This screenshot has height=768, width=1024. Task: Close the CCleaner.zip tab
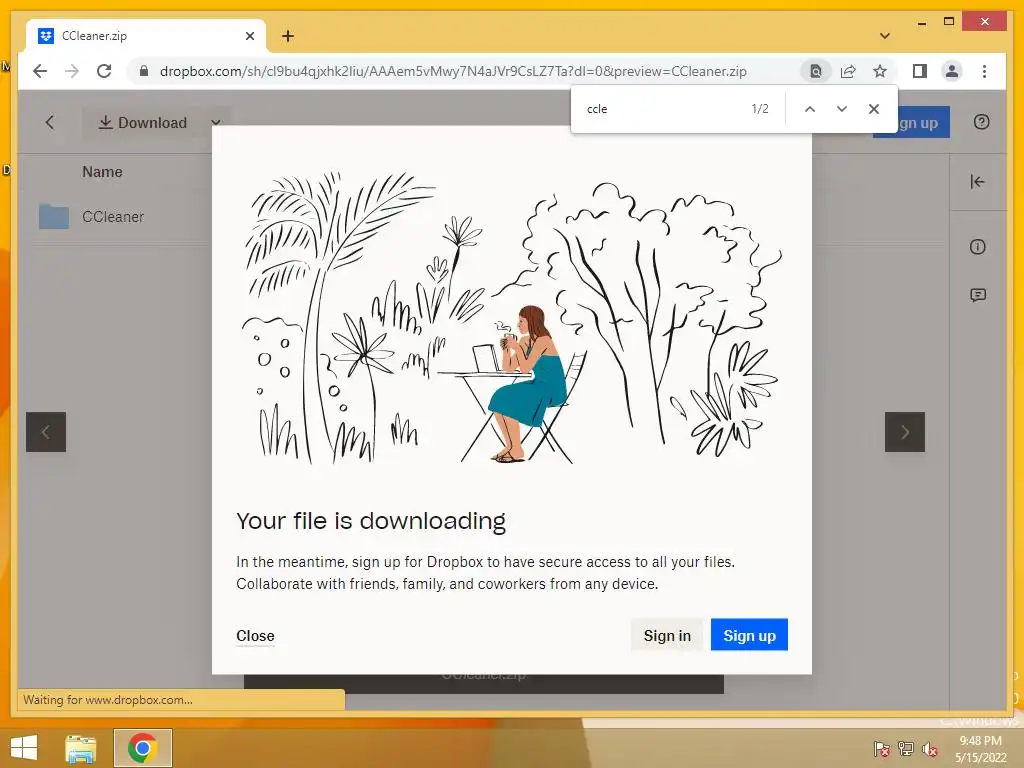pos(249,36)
